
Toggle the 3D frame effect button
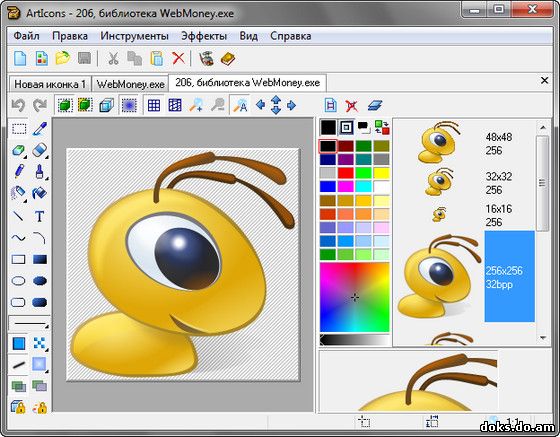[106, 105]
